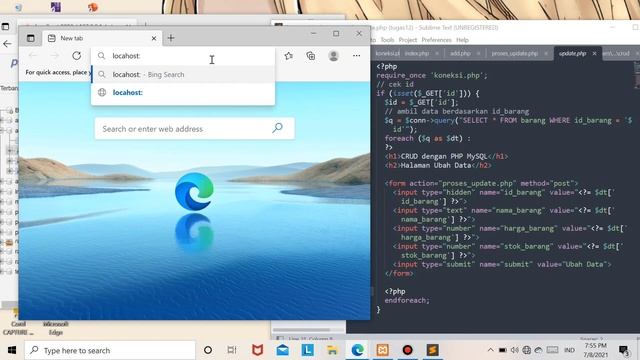Open Task View in taskbar
The image size is (640, 360).
coord(232,350)
